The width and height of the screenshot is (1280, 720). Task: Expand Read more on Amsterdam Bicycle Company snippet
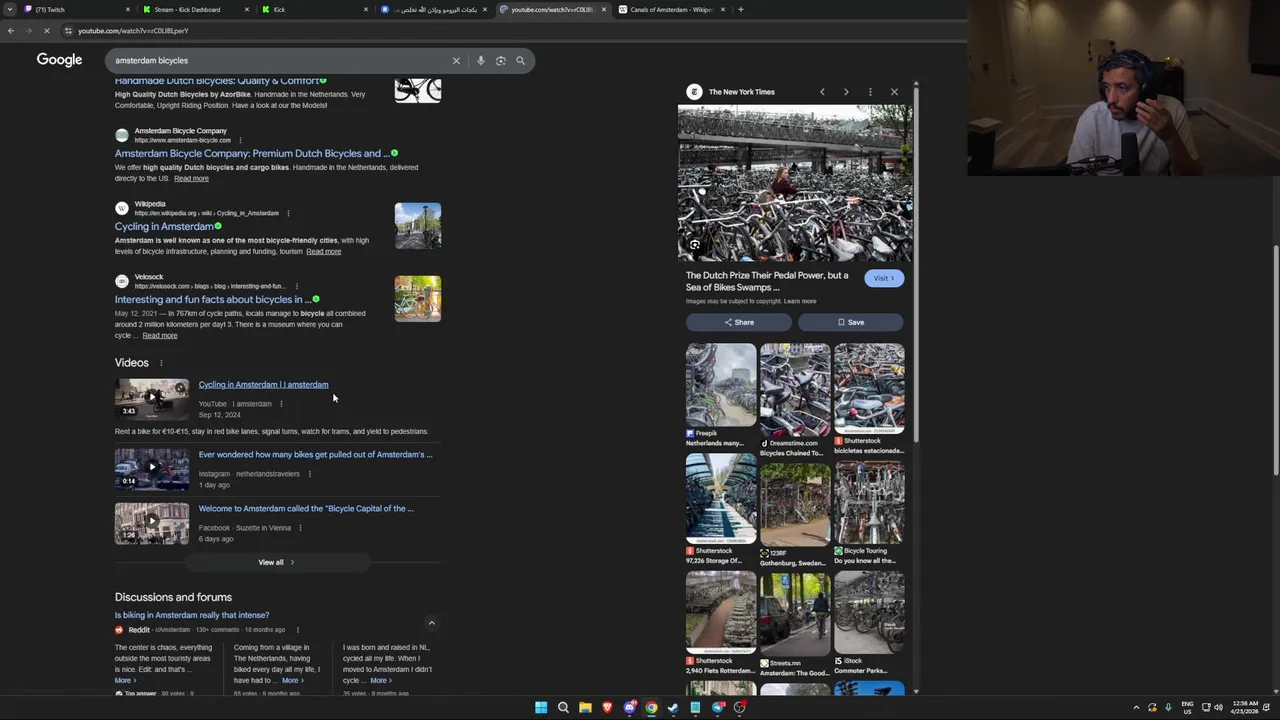click(191, 179)
